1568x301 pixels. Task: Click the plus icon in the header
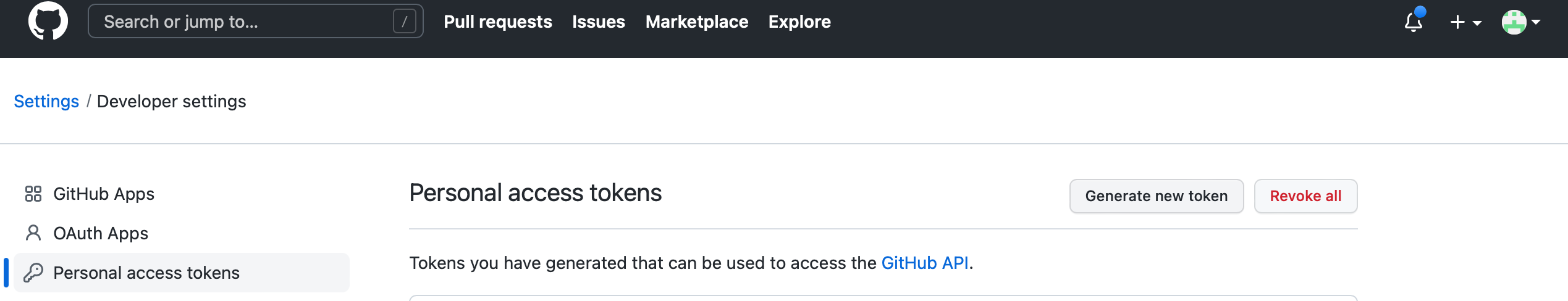point(1457,22)
